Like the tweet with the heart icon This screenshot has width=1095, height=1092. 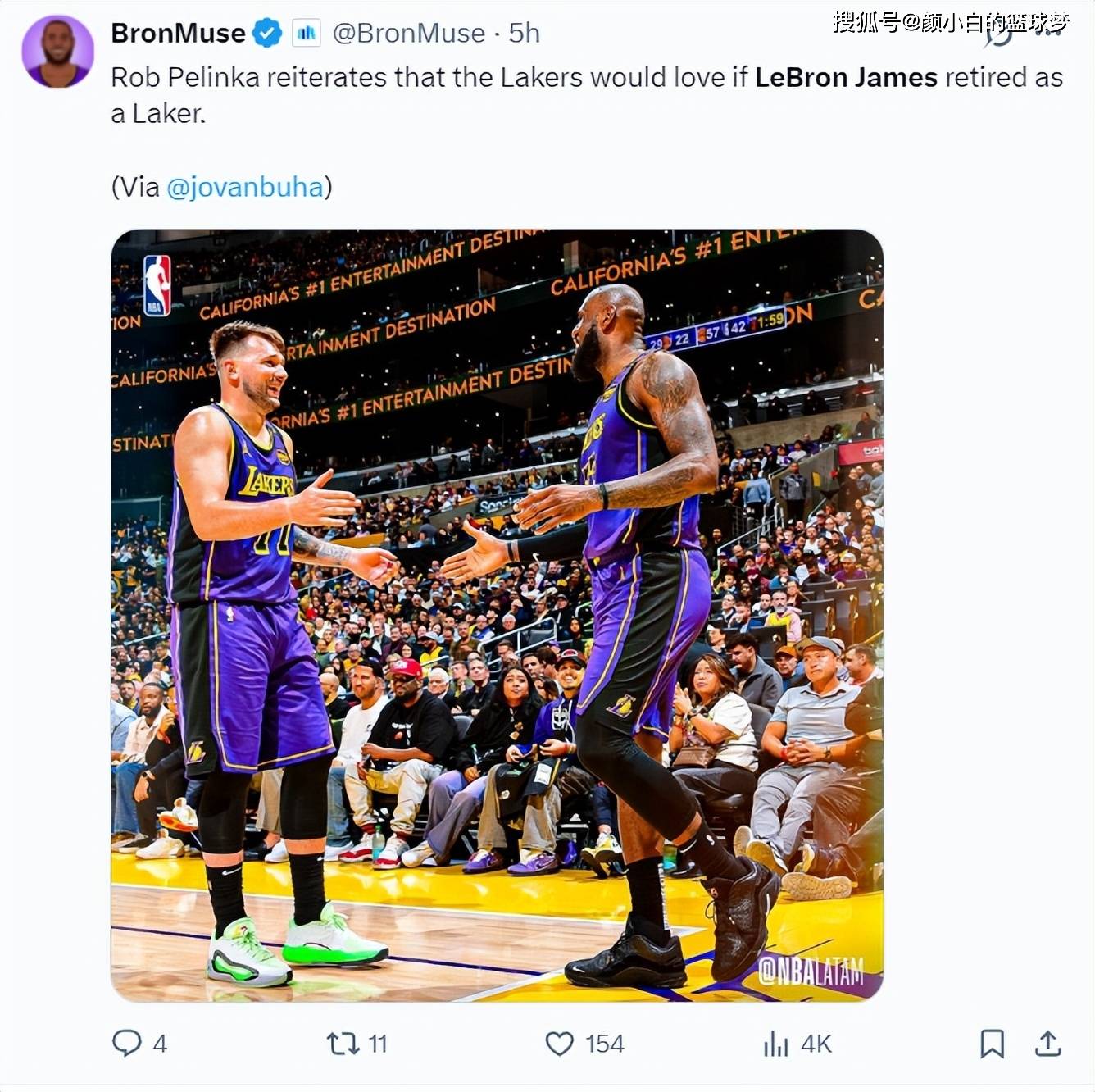point(559,1044)
